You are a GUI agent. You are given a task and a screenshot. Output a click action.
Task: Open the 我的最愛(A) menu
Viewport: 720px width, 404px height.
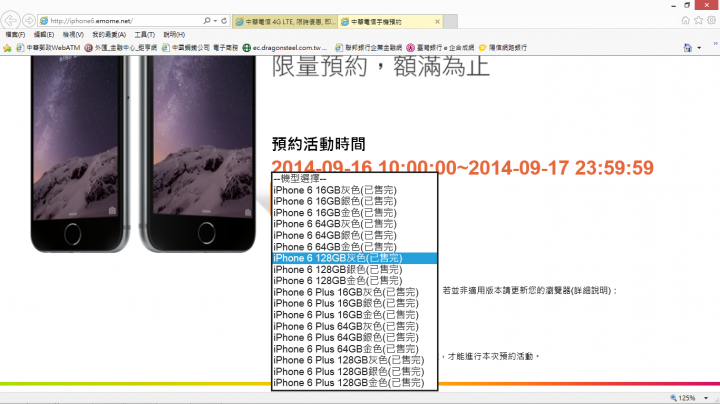(109, 34)
